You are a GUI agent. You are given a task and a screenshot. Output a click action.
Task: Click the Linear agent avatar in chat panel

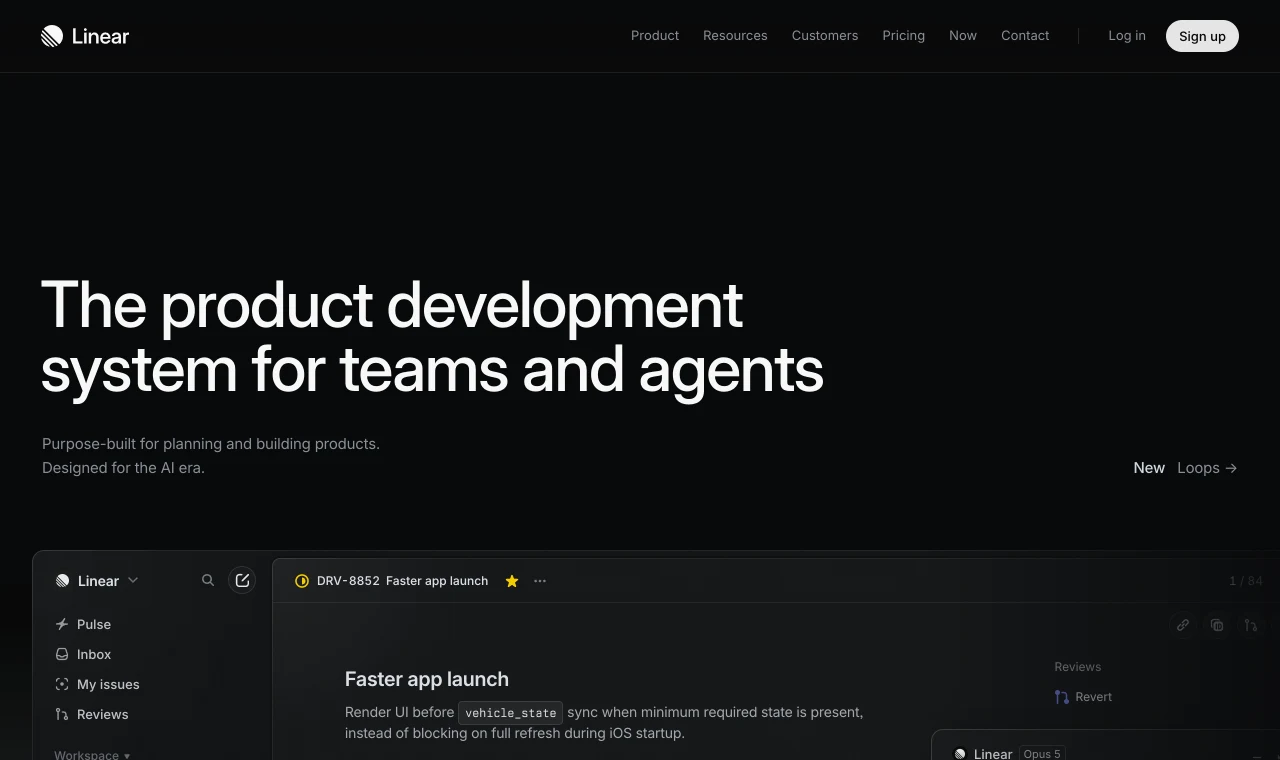coord(960,754)
